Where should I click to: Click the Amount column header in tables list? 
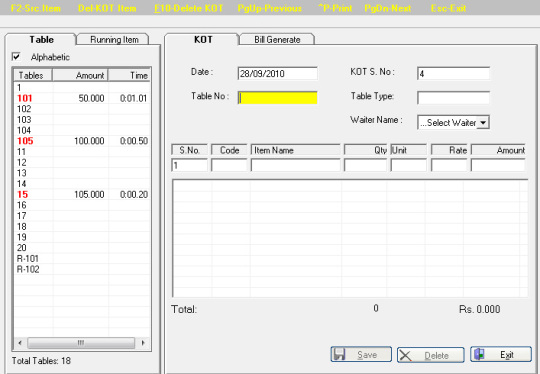[80, 75]
